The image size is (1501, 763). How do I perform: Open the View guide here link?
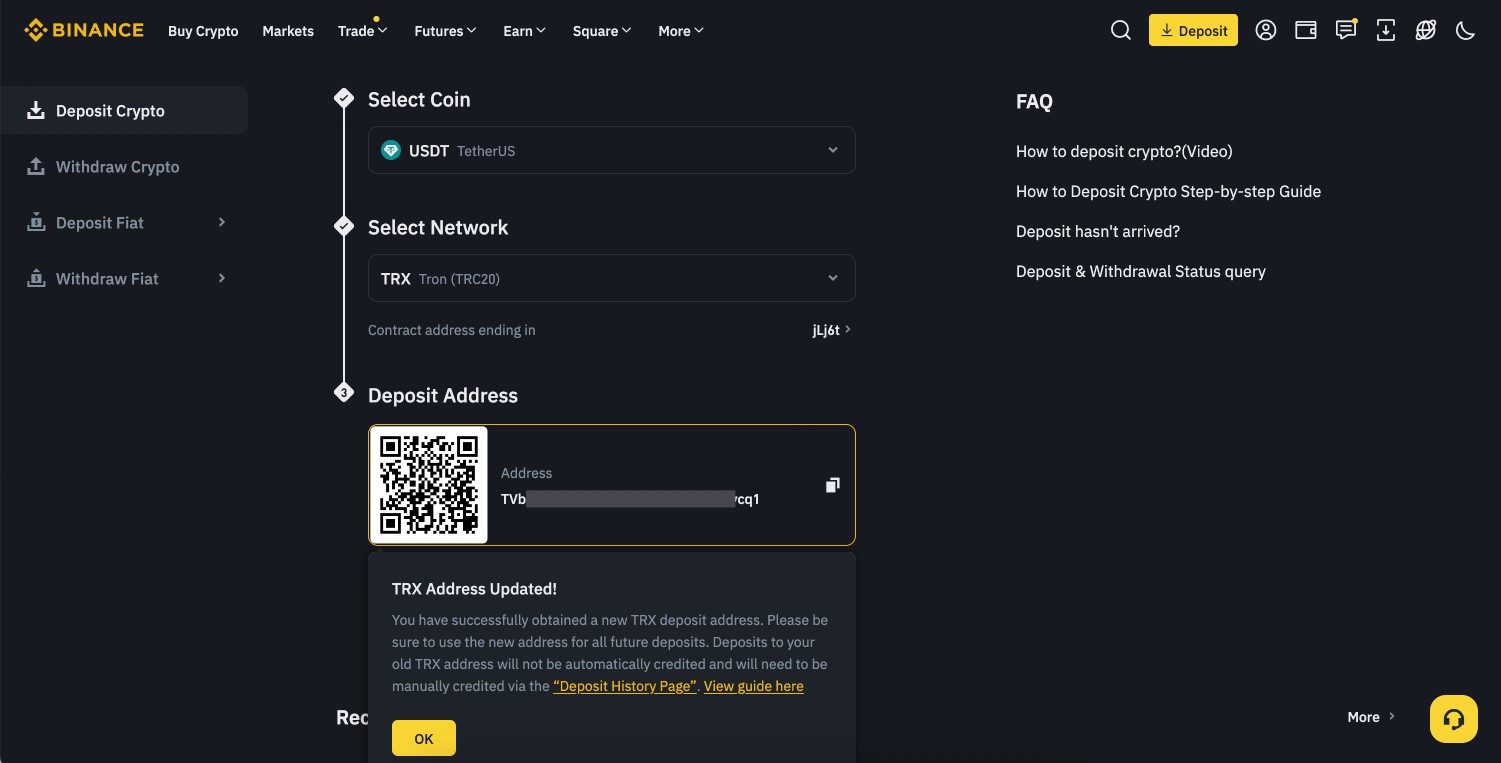(x=754, y=686)
